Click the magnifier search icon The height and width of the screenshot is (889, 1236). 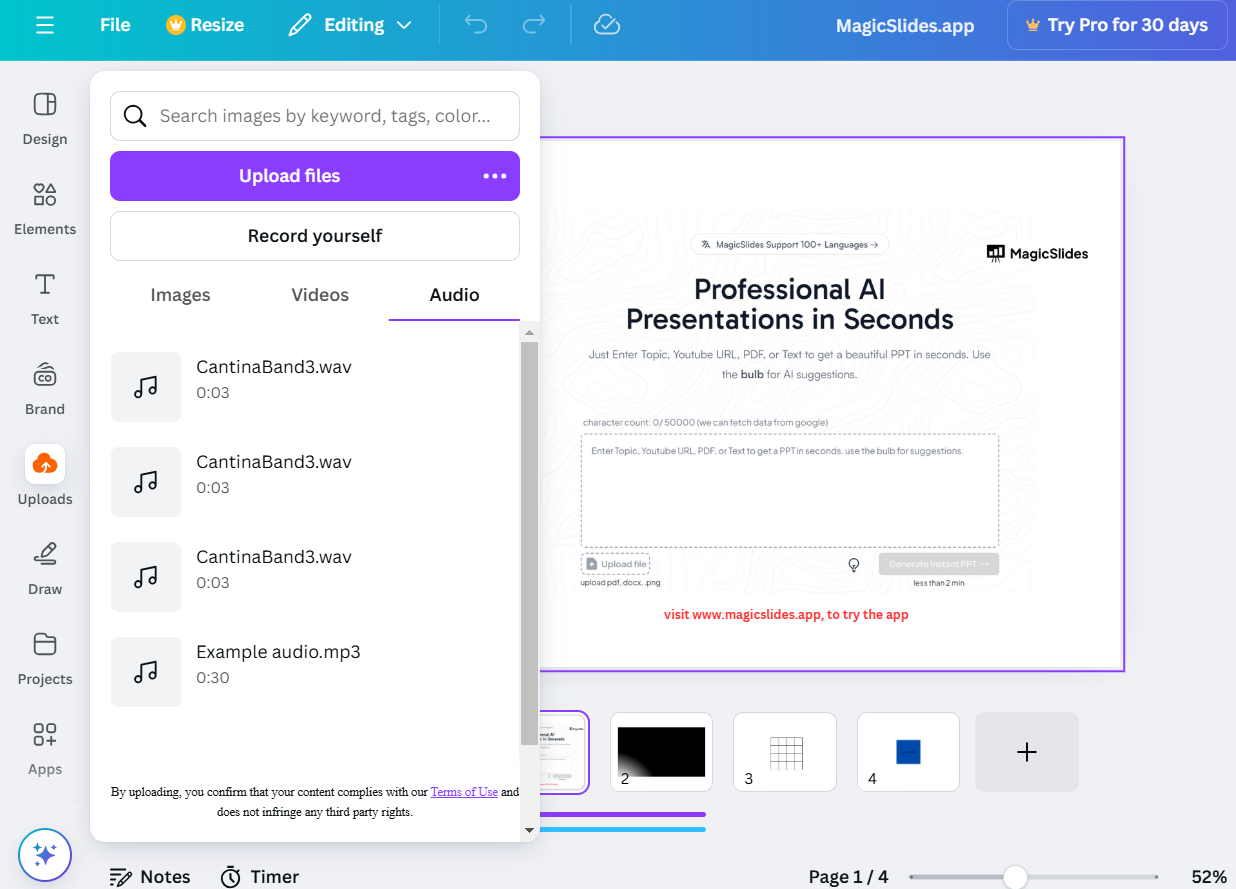coord(135,116)
